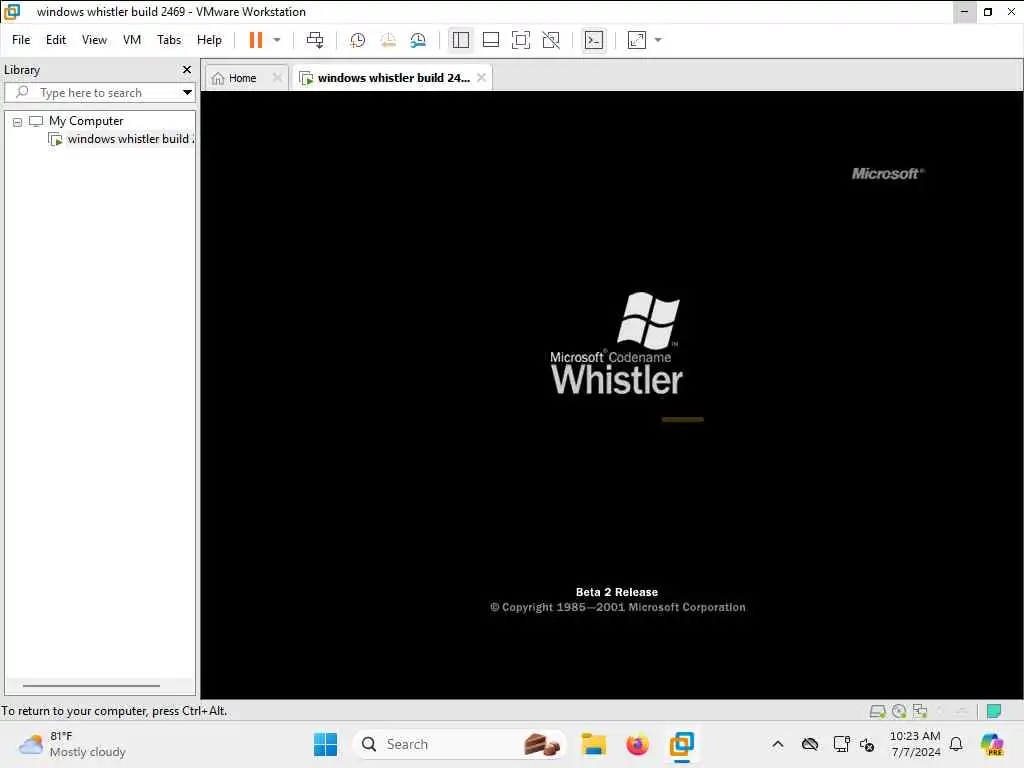Open the Tabs menu

[168, 40]
